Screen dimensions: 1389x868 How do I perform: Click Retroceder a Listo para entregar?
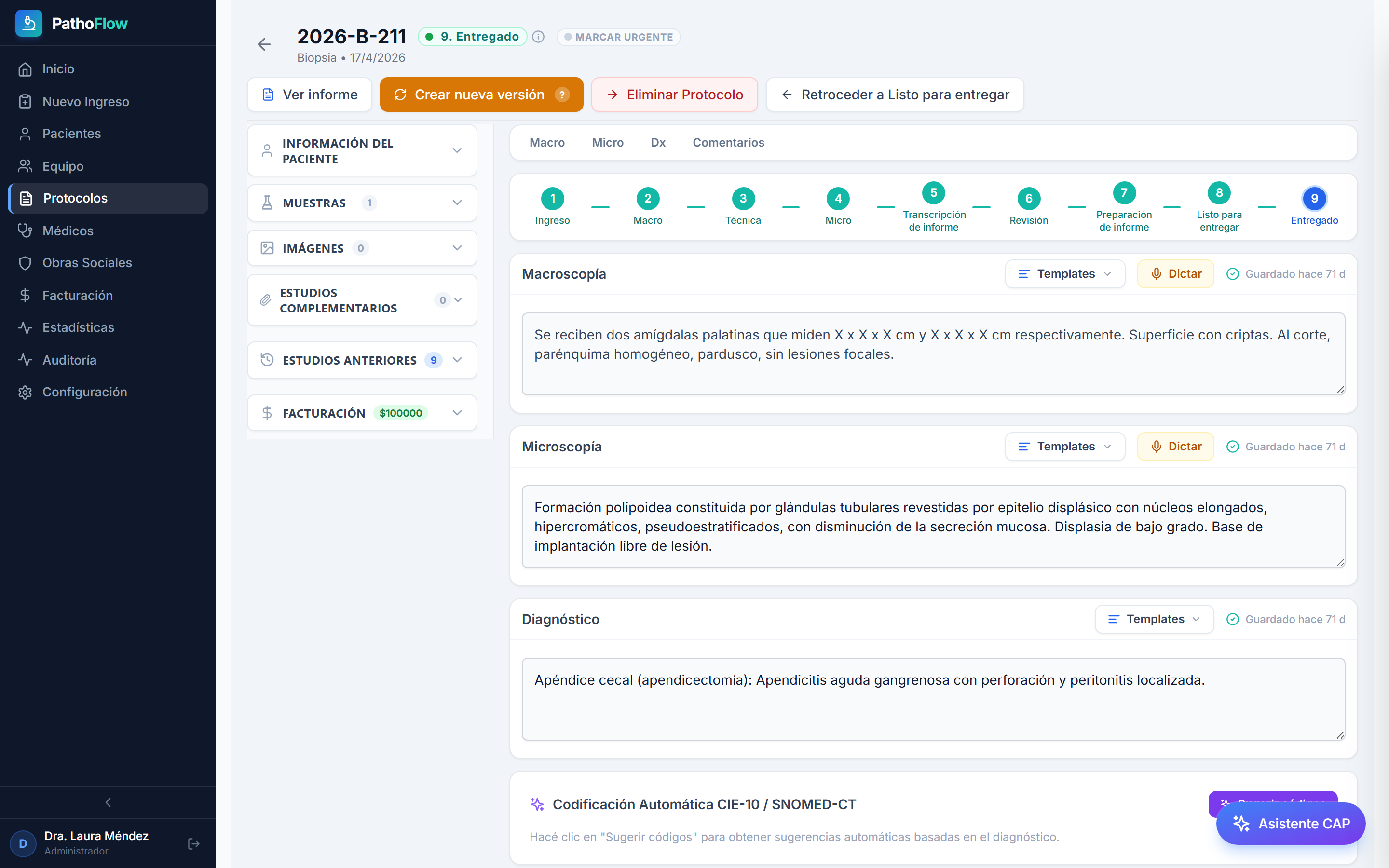point(895,95)
